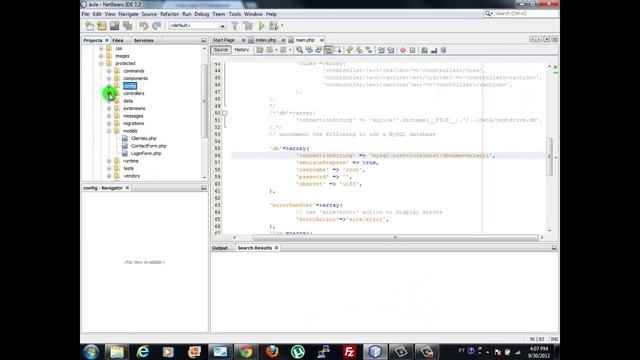Viewport: 640px width, 360px height.
Task: Open Google Chrome from the taskbar
Action: tap(246, 352)
